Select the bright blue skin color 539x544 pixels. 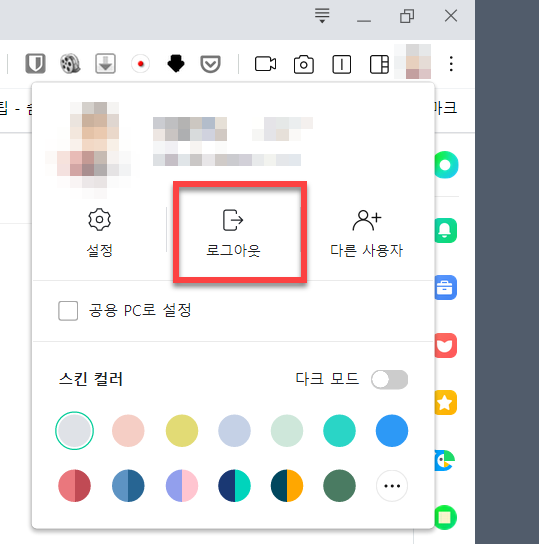click(392, 431)
